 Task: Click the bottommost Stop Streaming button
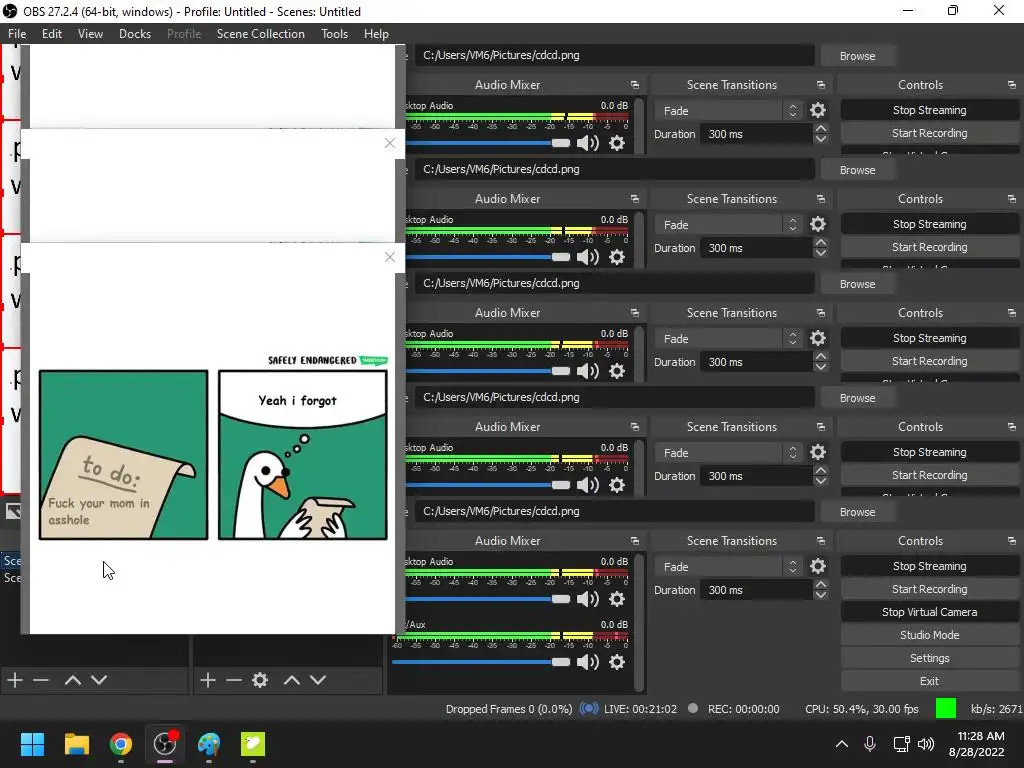point(929,566)
